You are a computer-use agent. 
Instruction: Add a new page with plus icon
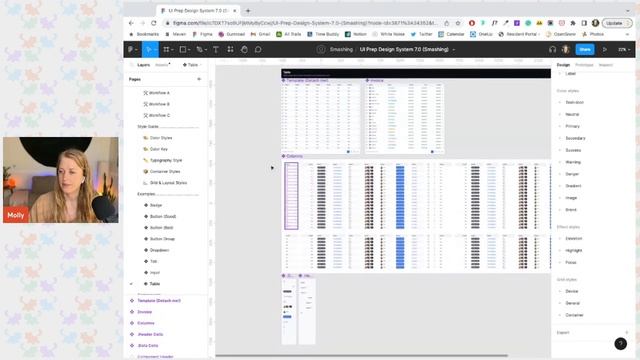point(199,79)
